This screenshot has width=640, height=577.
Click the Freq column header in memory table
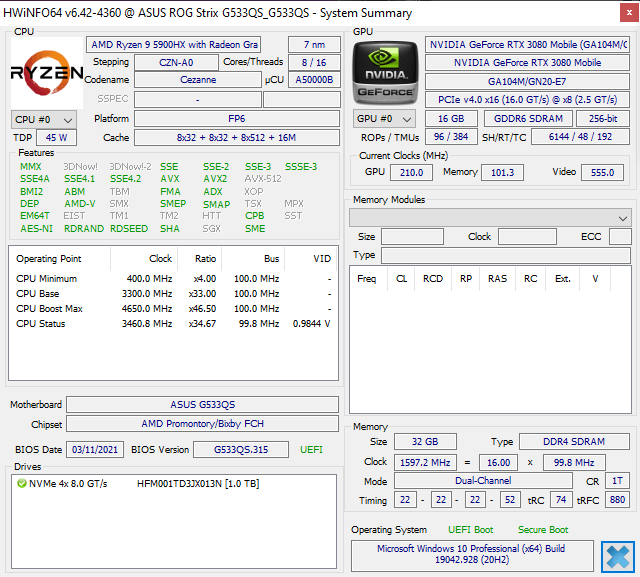pyautogui.click(x=369, y=279)
